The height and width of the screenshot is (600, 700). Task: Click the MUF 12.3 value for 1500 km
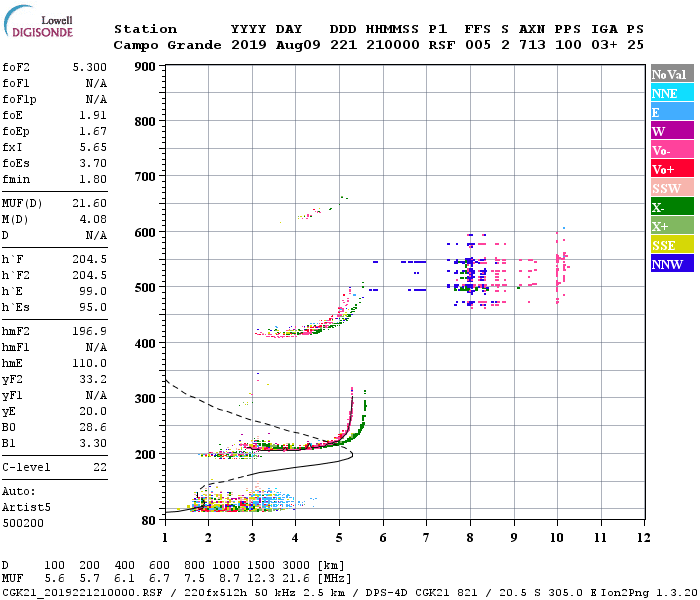coord(261,579)
